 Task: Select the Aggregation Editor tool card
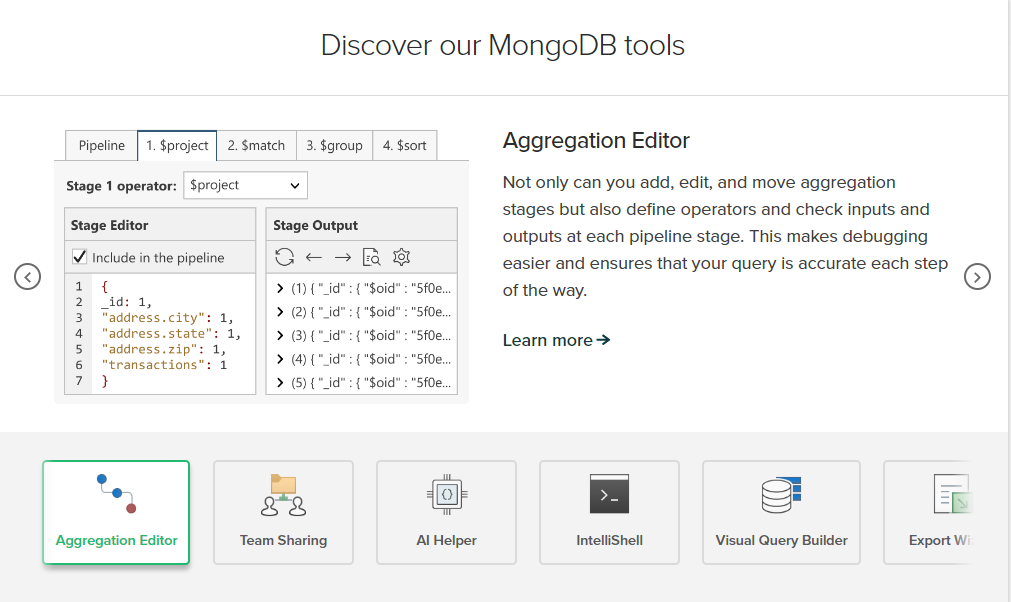pos(116,512)
